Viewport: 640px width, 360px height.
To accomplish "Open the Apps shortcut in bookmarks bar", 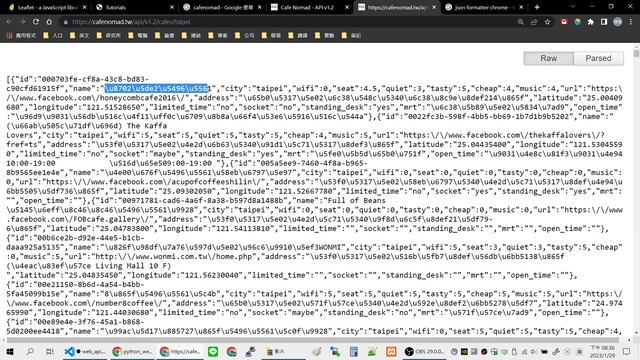I will click(x=21, y=36).
